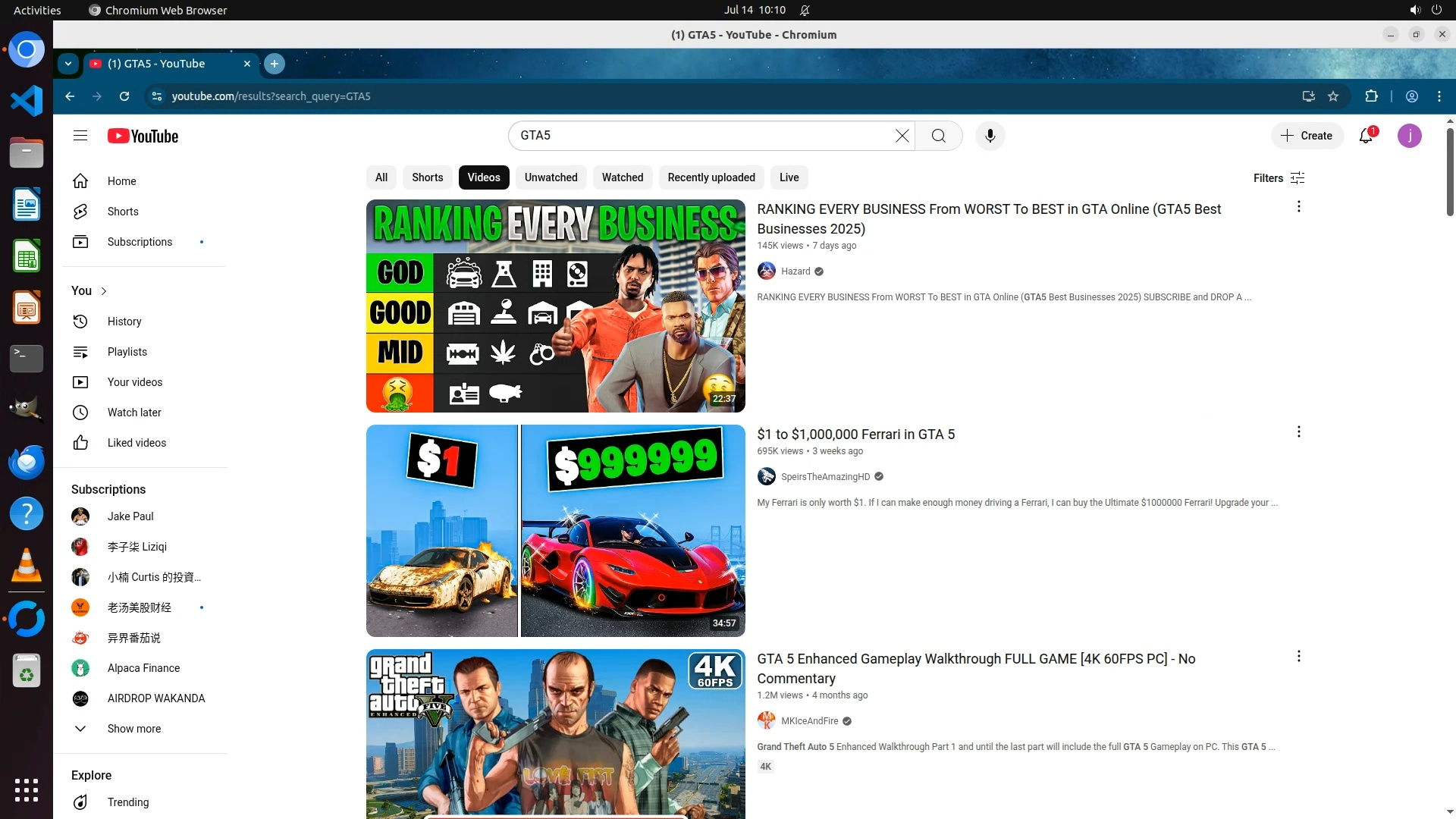Go to Liked videos
Viewport: 1456px width, 819px height.
pyautogui.click(x=136, y=443)
